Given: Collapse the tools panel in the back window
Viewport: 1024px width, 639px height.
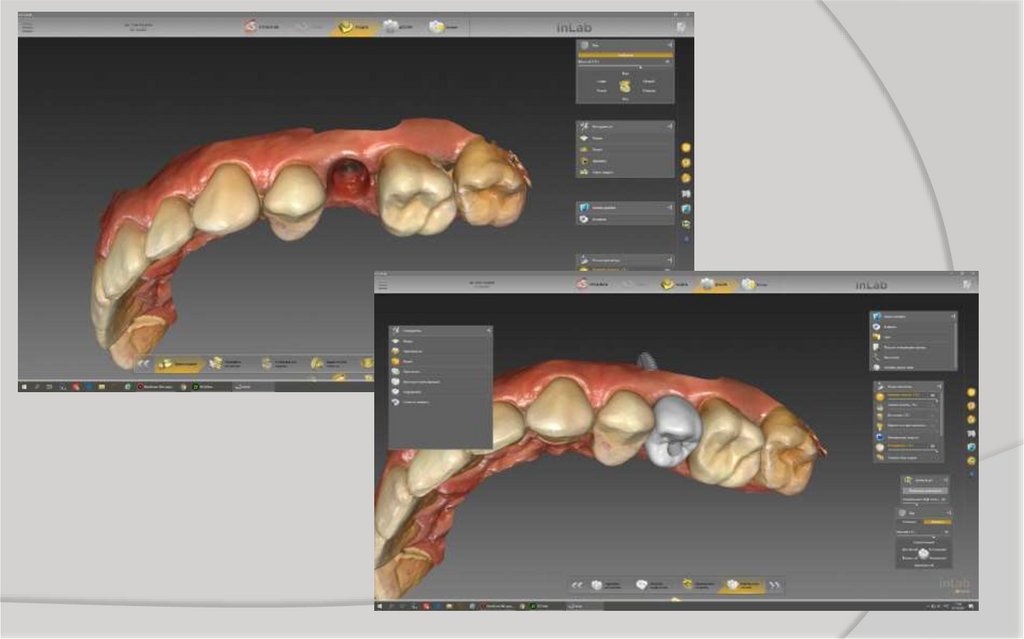Looking at the screenshot, I should (x=670, y=127).
